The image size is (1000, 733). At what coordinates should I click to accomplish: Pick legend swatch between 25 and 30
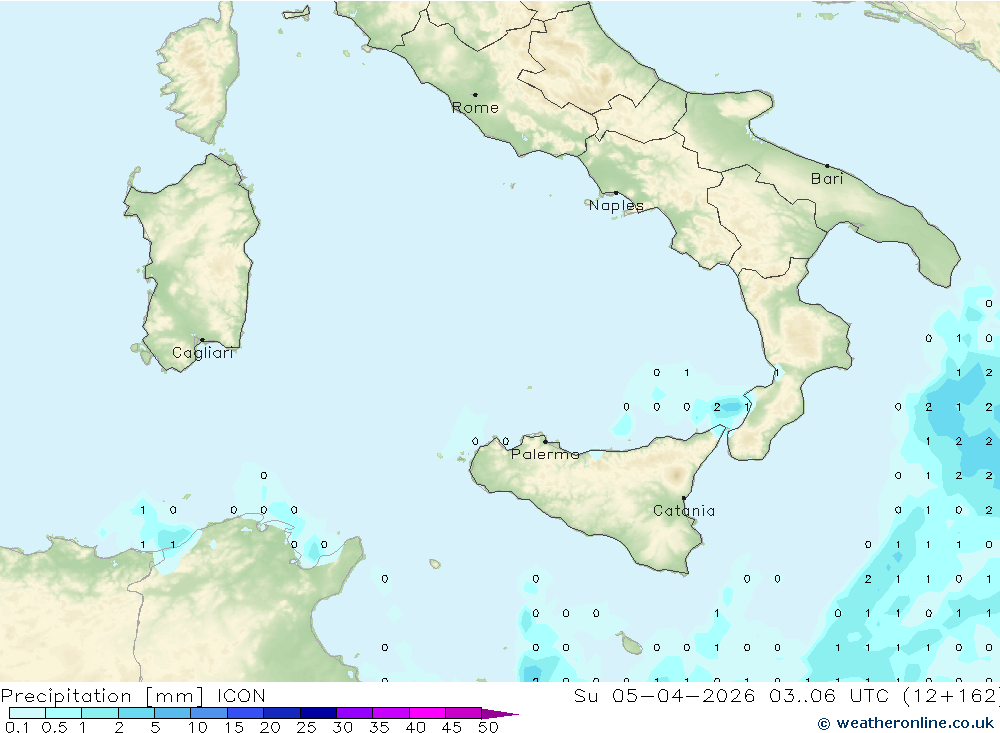tap(318, 713)
